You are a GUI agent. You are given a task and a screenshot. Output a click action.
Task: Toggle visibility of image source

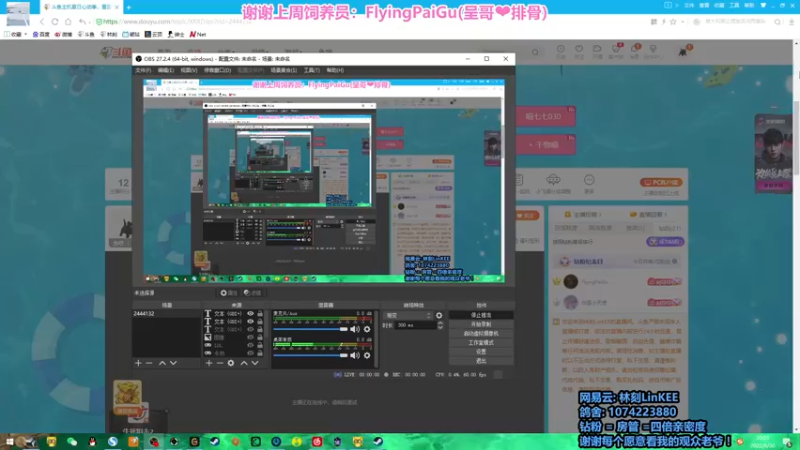pos(251,337)
